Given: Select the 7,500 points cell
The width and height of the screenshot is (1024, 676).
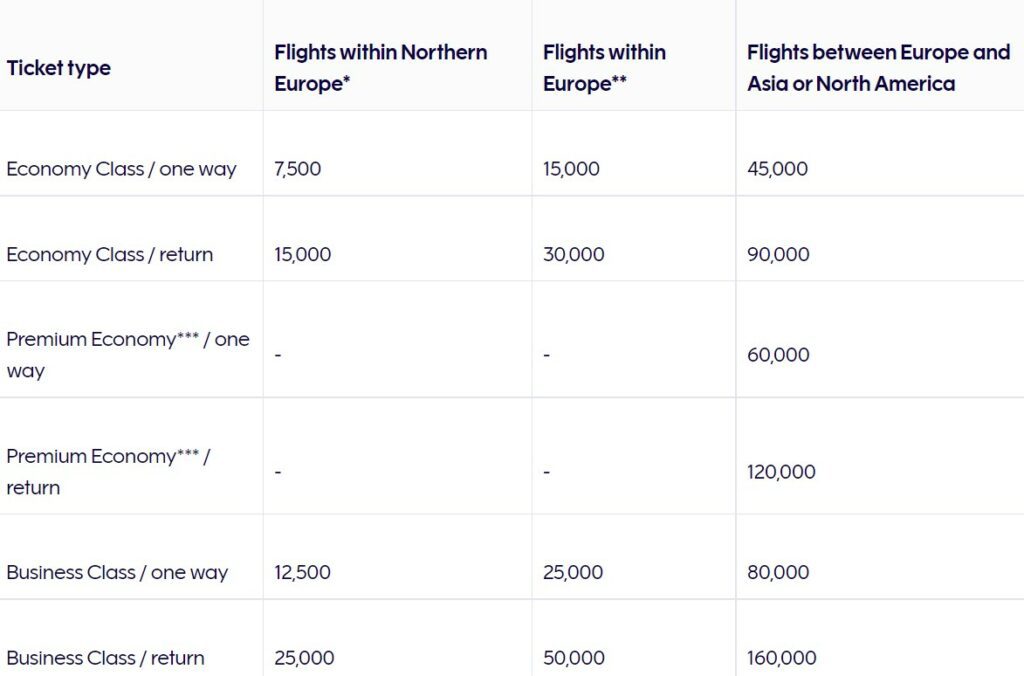Looking at the screenshot, I should pyautogui.click(x=298, y=169).
